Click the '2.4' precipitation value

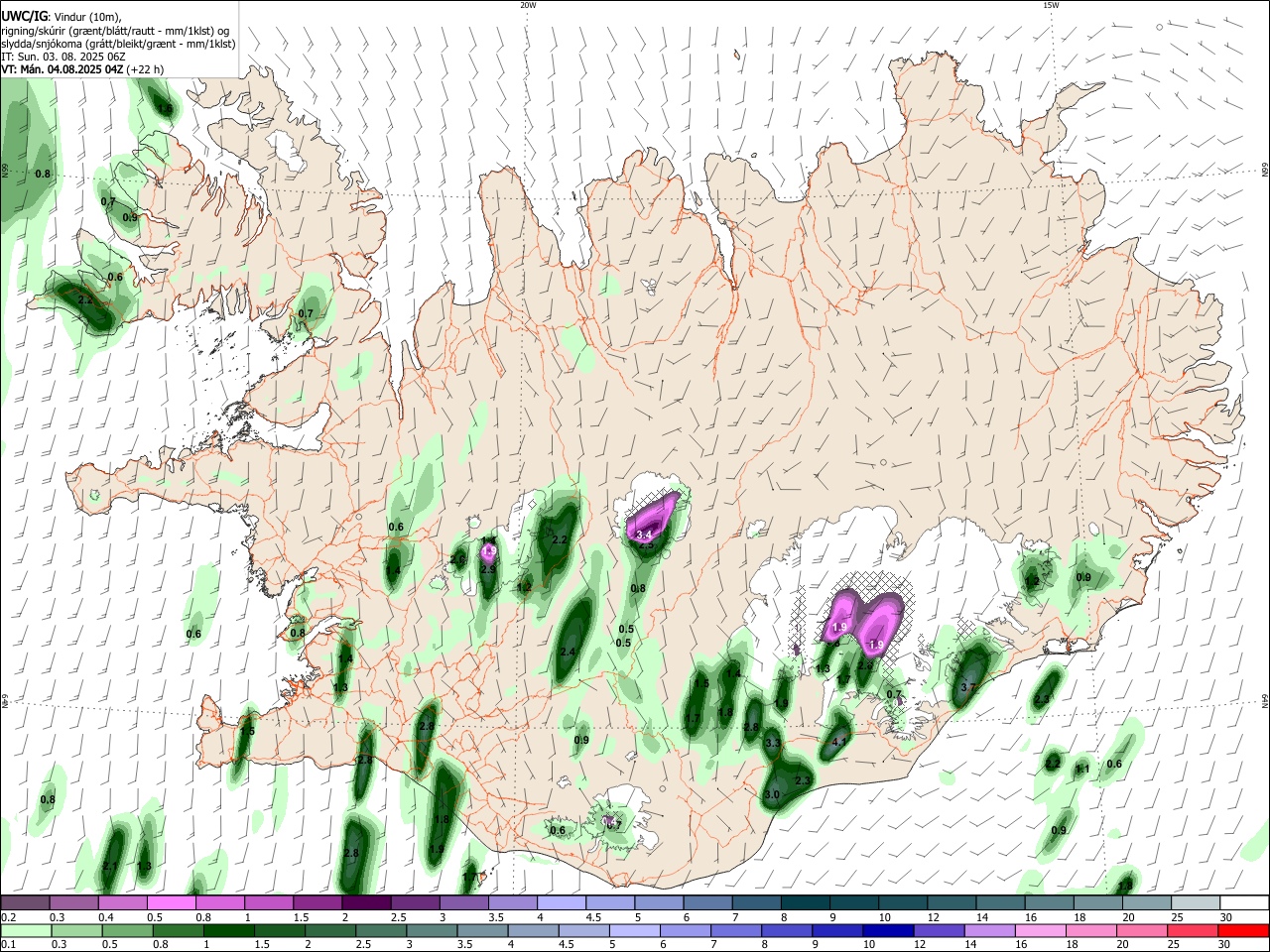(x=569, y=652)
